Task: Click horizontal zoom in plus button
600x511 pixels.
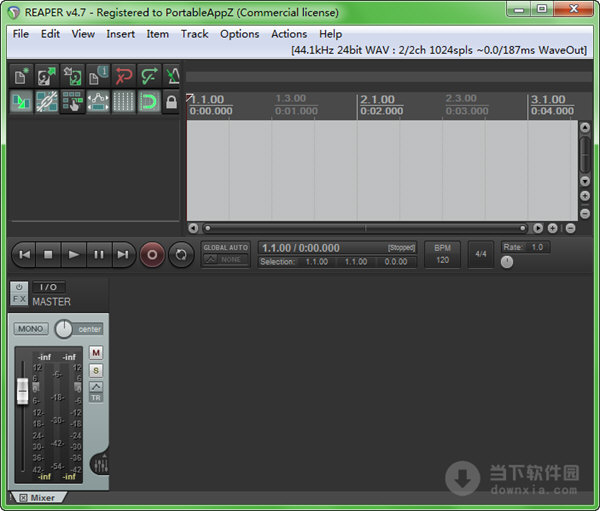Action: [x=552, y=228]
